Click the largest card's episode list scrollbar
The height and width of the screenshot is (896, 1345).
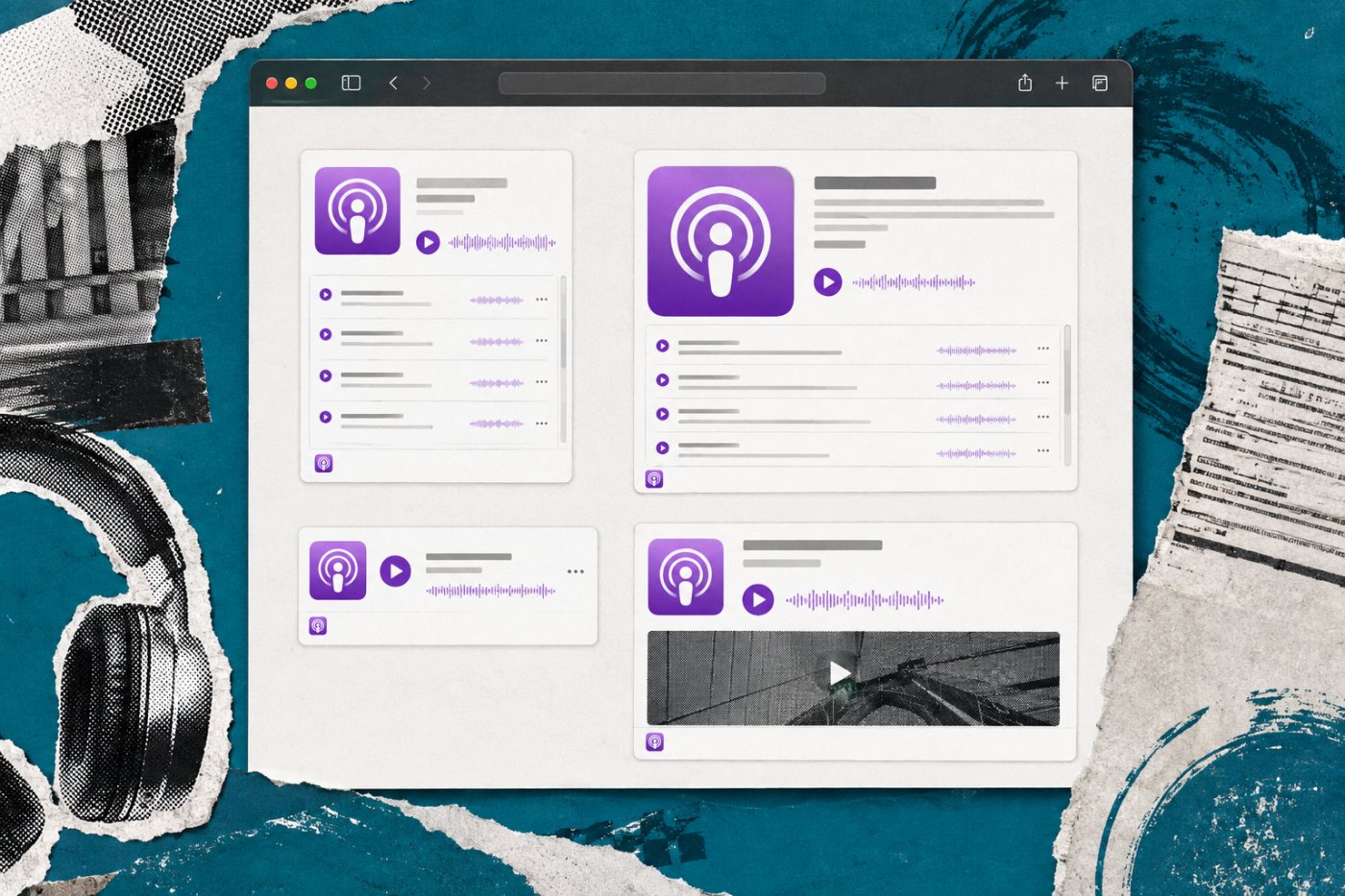click(x=1067, y=396)
